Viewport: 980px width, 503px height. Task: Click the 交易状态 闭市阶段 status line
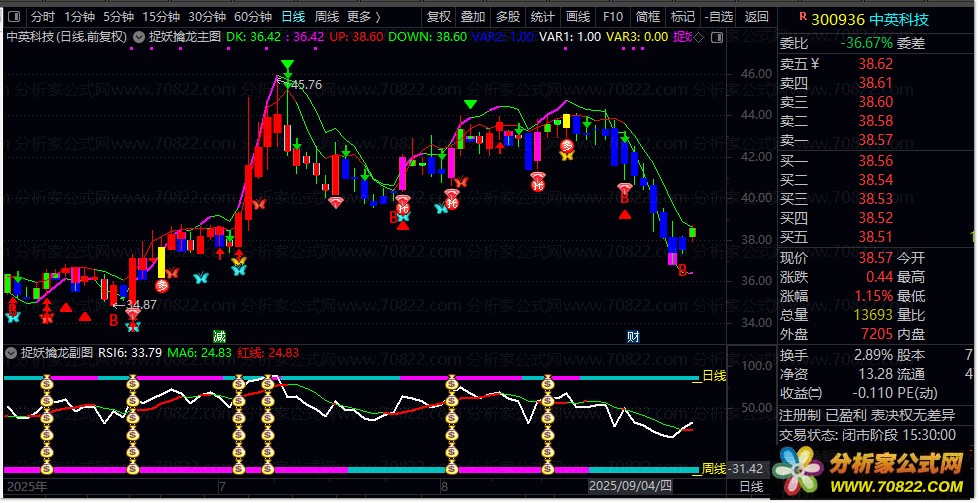pos(867,435)
